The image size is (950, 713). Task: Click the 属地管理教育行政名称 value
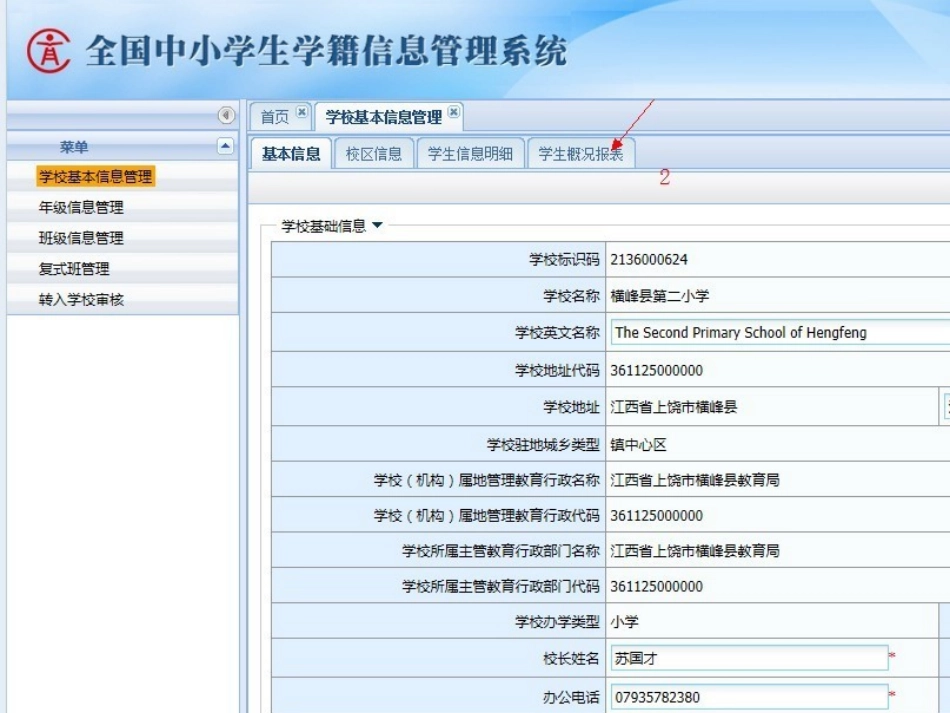pos(694,480)
